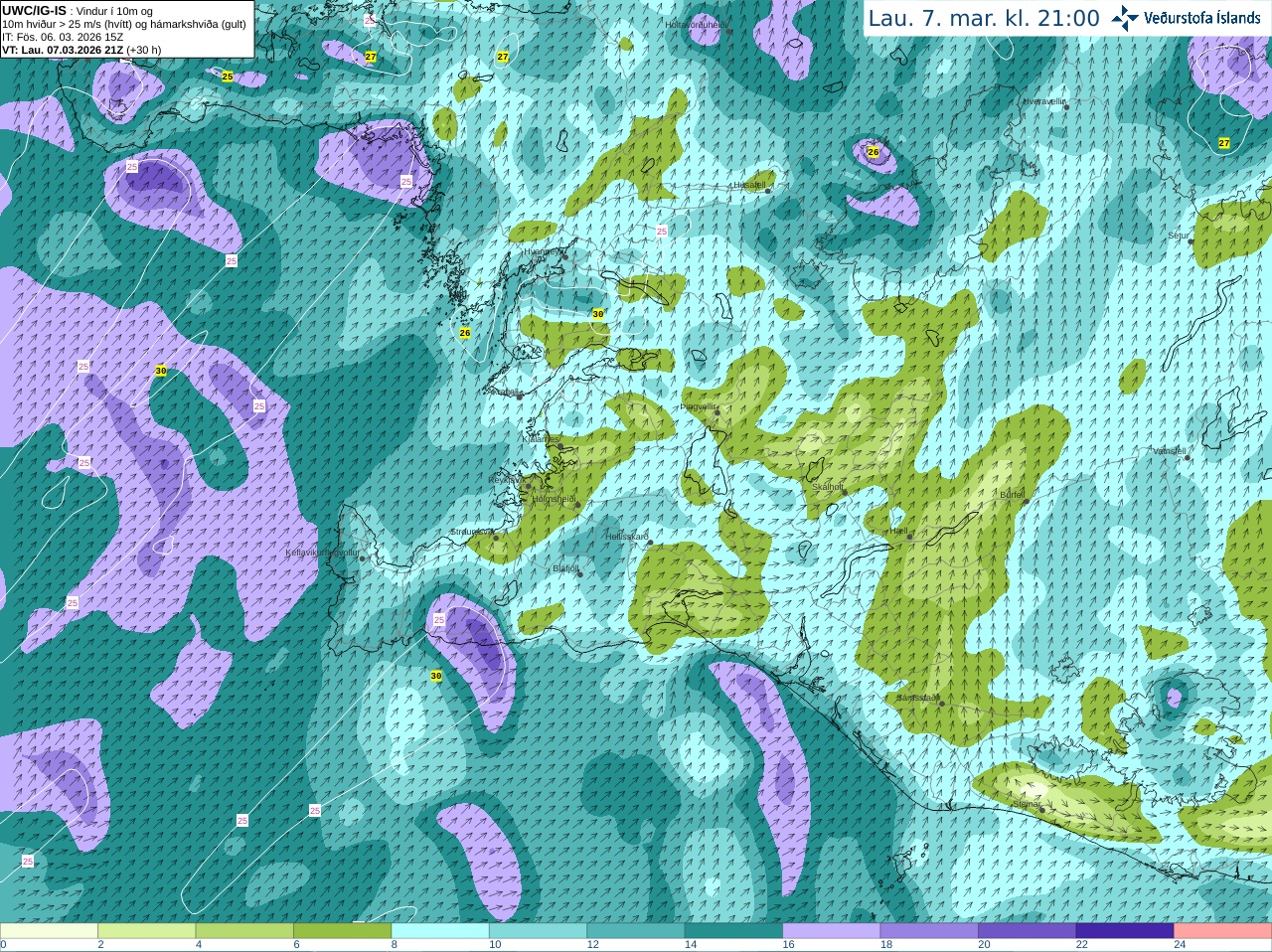Pick the dark teal 14–16 legend swatch

[733, 931]
